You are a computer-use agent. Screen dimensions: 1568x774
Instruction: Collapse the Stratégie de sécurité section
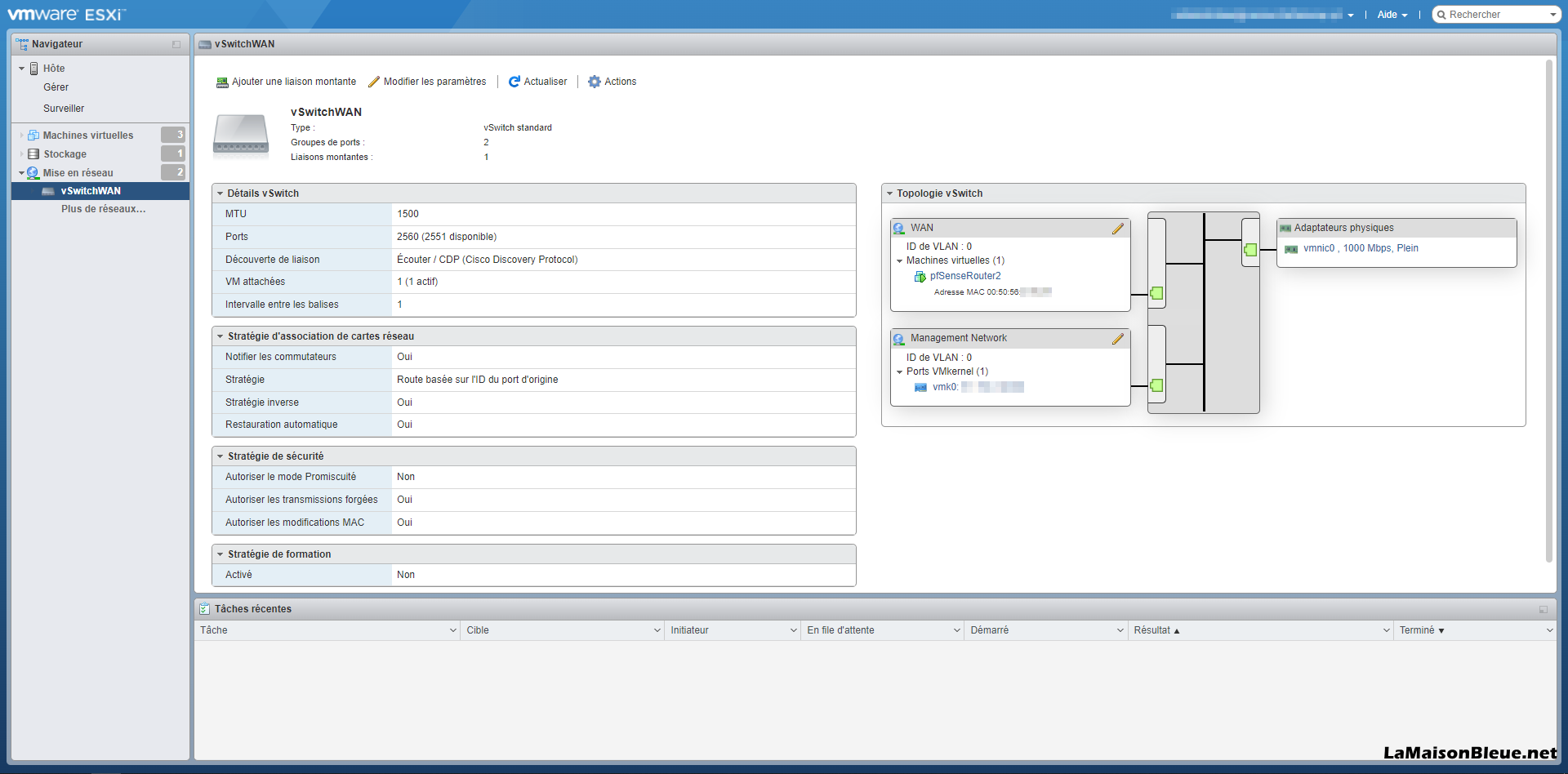(220, 456)
